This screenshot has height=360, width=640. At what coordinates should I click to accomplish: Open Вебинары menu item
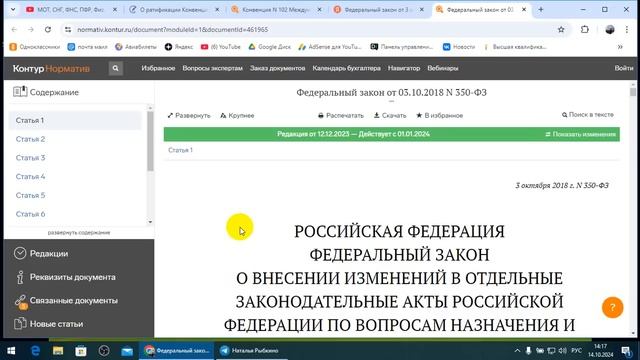(443, 68)
